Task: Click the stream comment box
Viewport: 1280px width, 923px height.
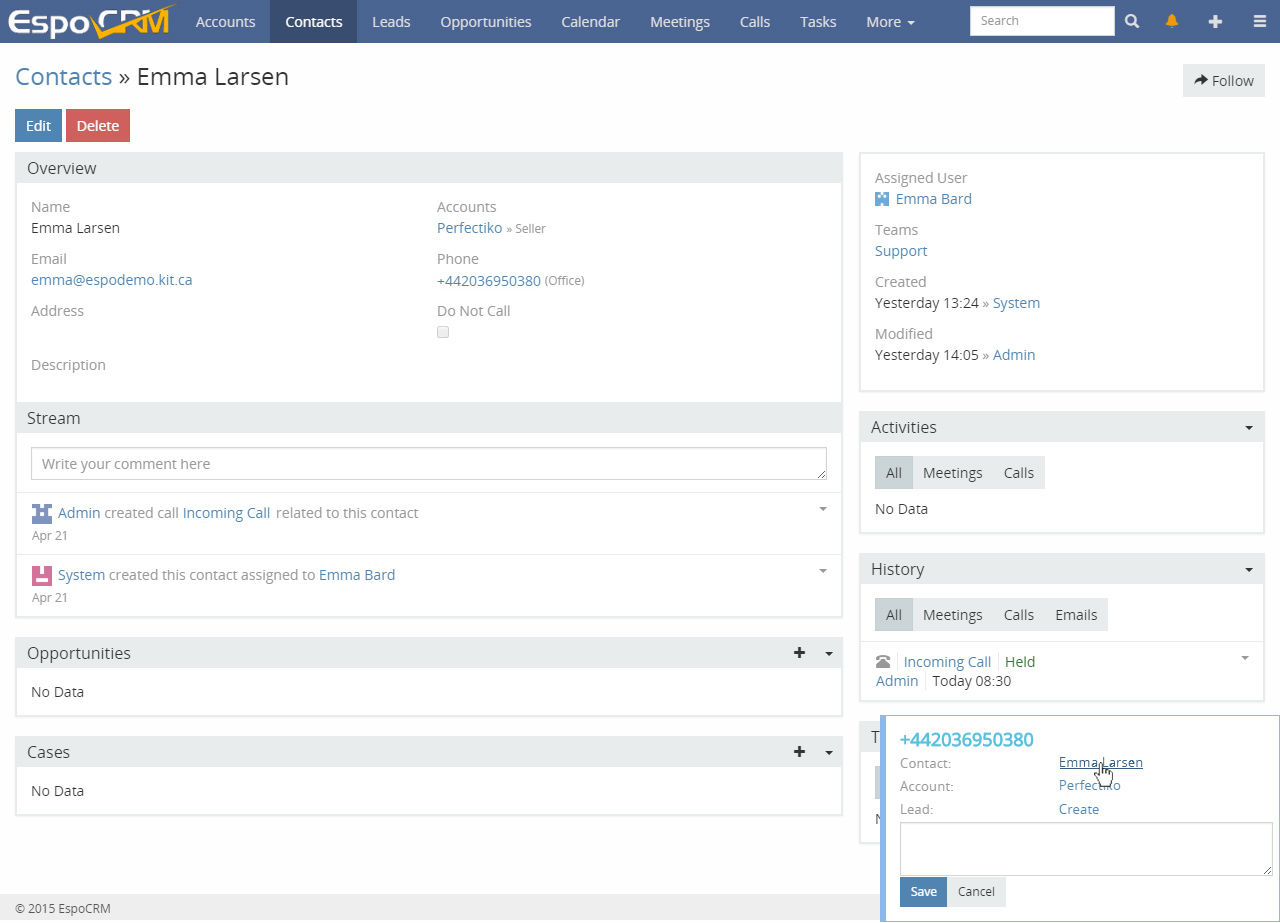Action: [x=429, y=464]
